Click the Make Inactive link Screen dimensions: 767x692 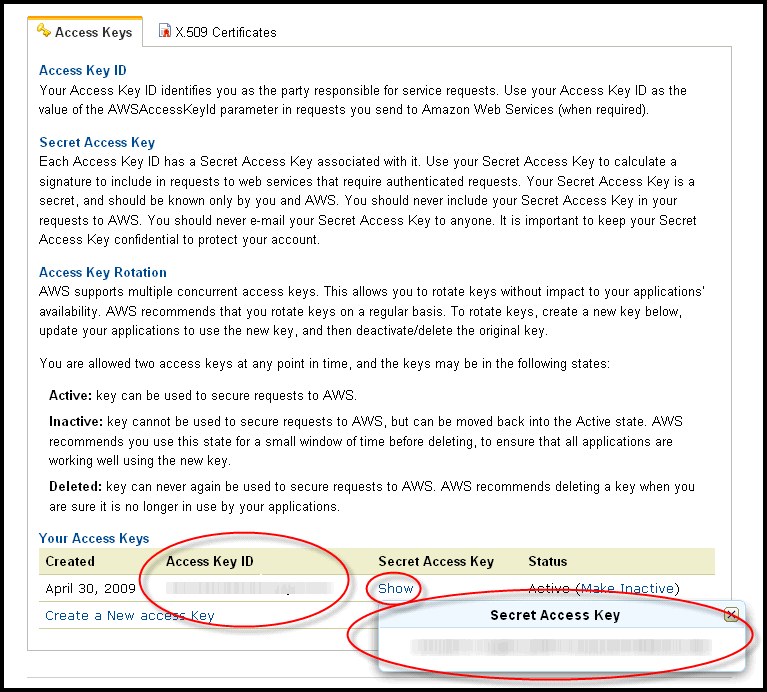pyautogui.click(x=627, y=588)
